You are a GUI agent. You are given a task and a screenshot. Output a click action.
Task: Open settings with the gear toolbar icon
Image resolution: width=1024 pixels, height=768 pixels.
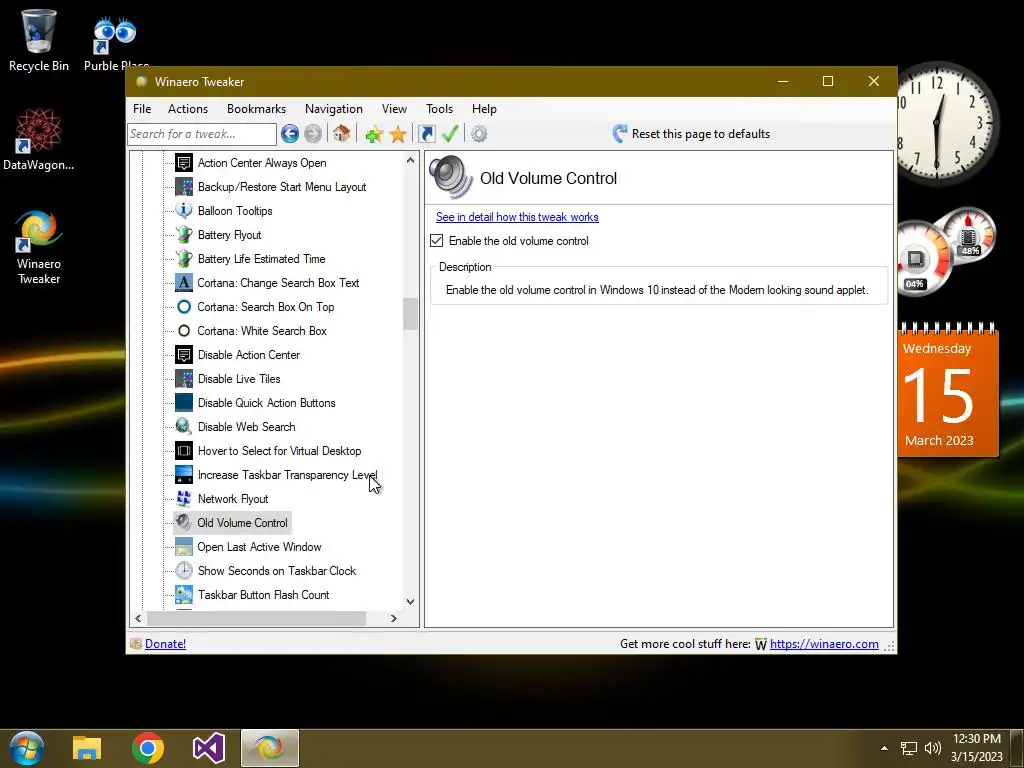pos(479,134)
